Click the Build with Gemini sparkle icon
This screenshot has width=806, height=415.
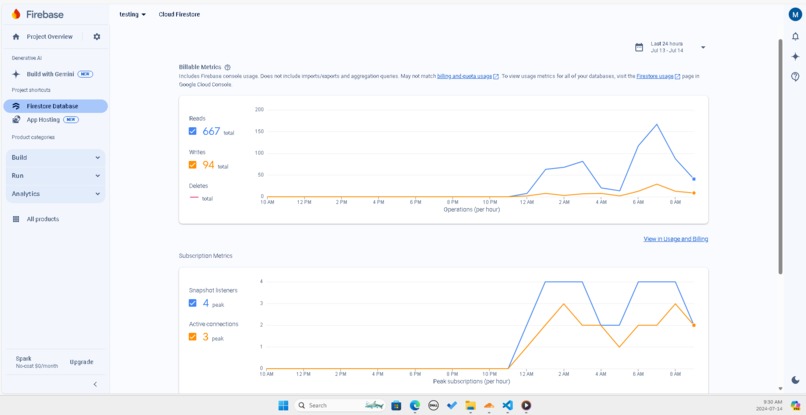16,74
